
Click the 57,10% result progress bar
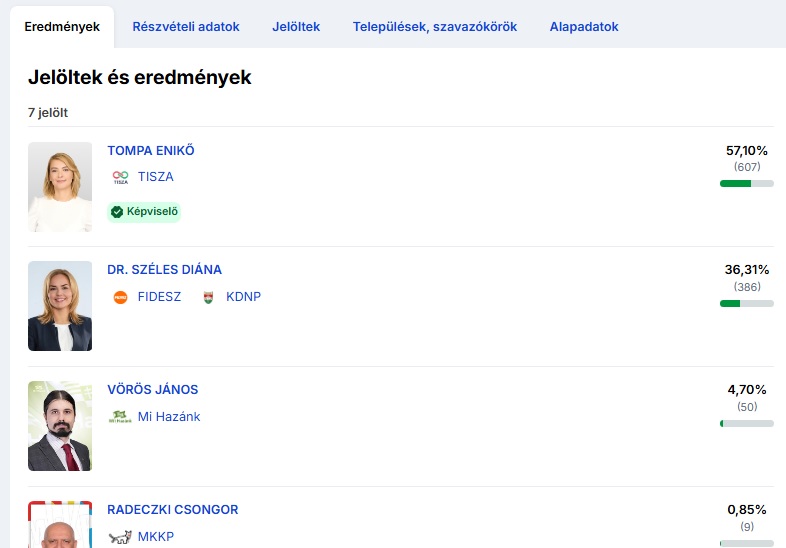coord(746,183)
